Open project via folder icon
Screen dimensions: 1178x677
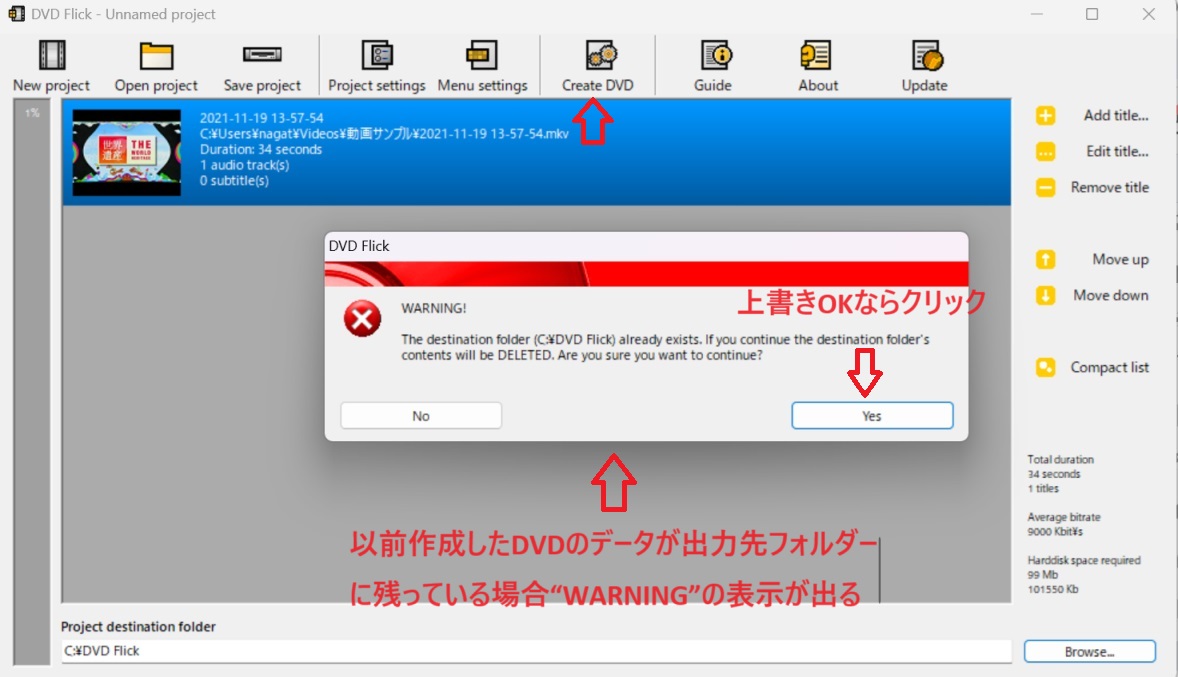pos(156,56)
